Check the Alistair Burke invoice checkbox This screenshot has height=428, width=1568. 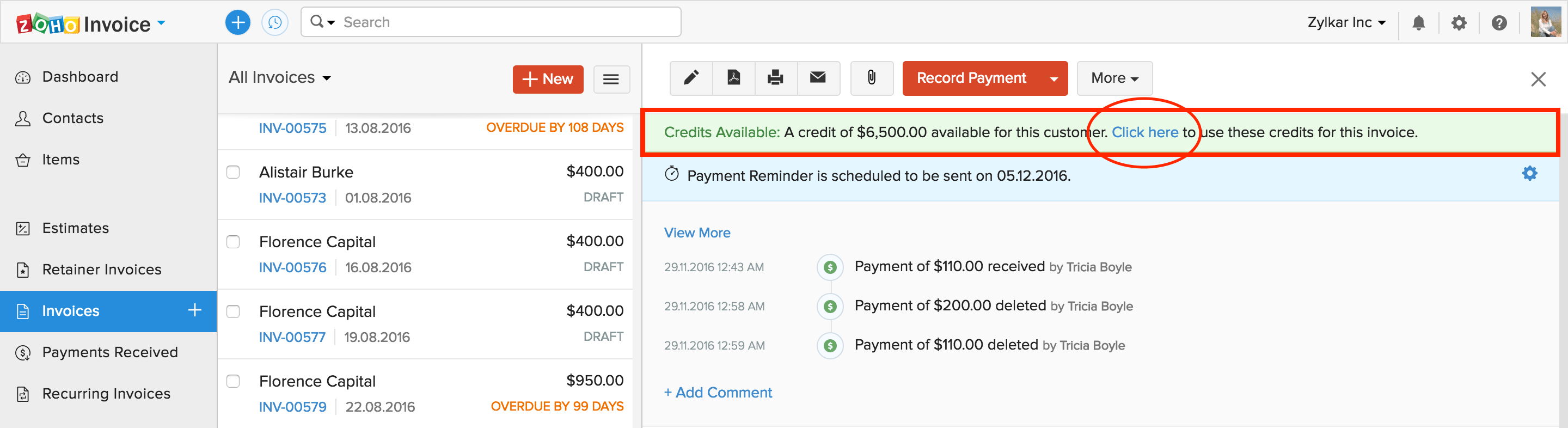233,172
